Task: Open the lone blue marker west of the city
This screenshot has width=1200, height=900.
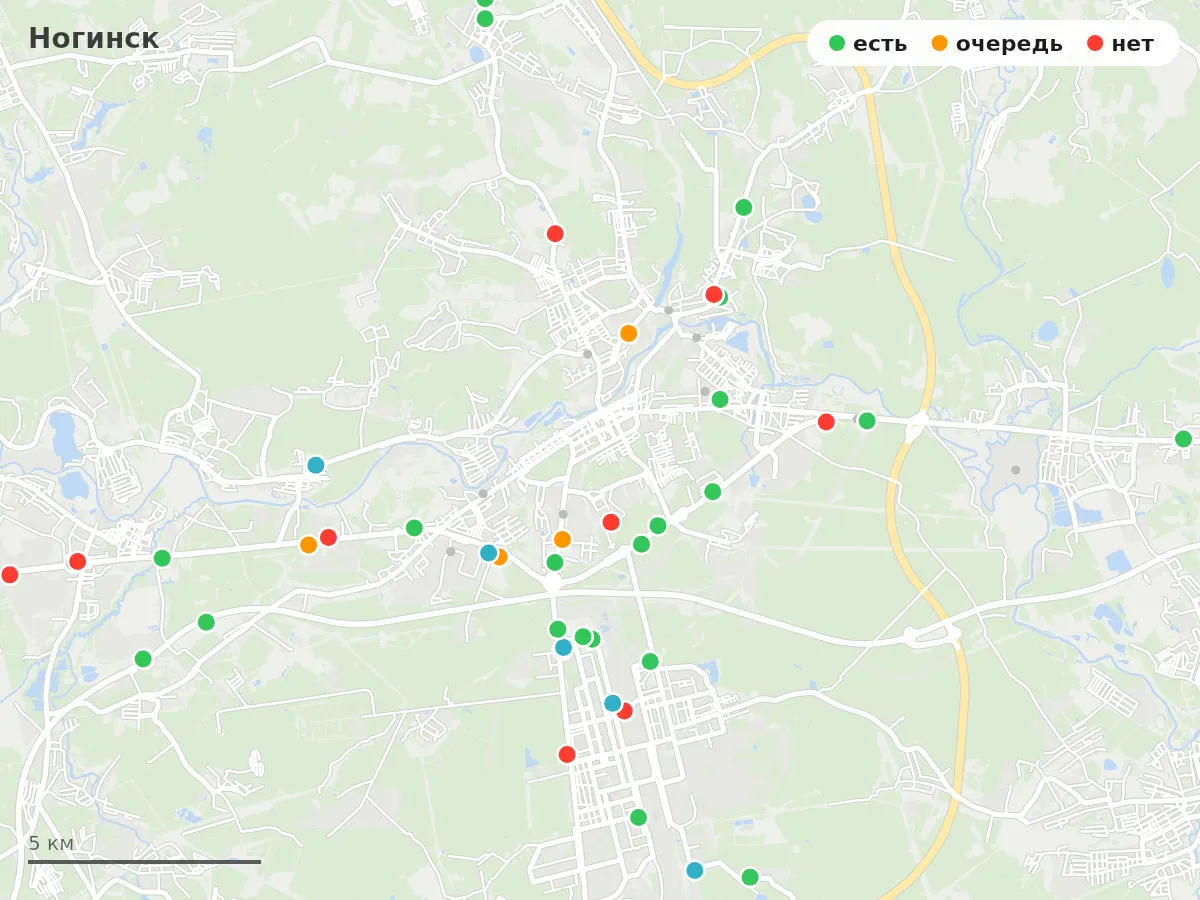Action: (316, 465)
